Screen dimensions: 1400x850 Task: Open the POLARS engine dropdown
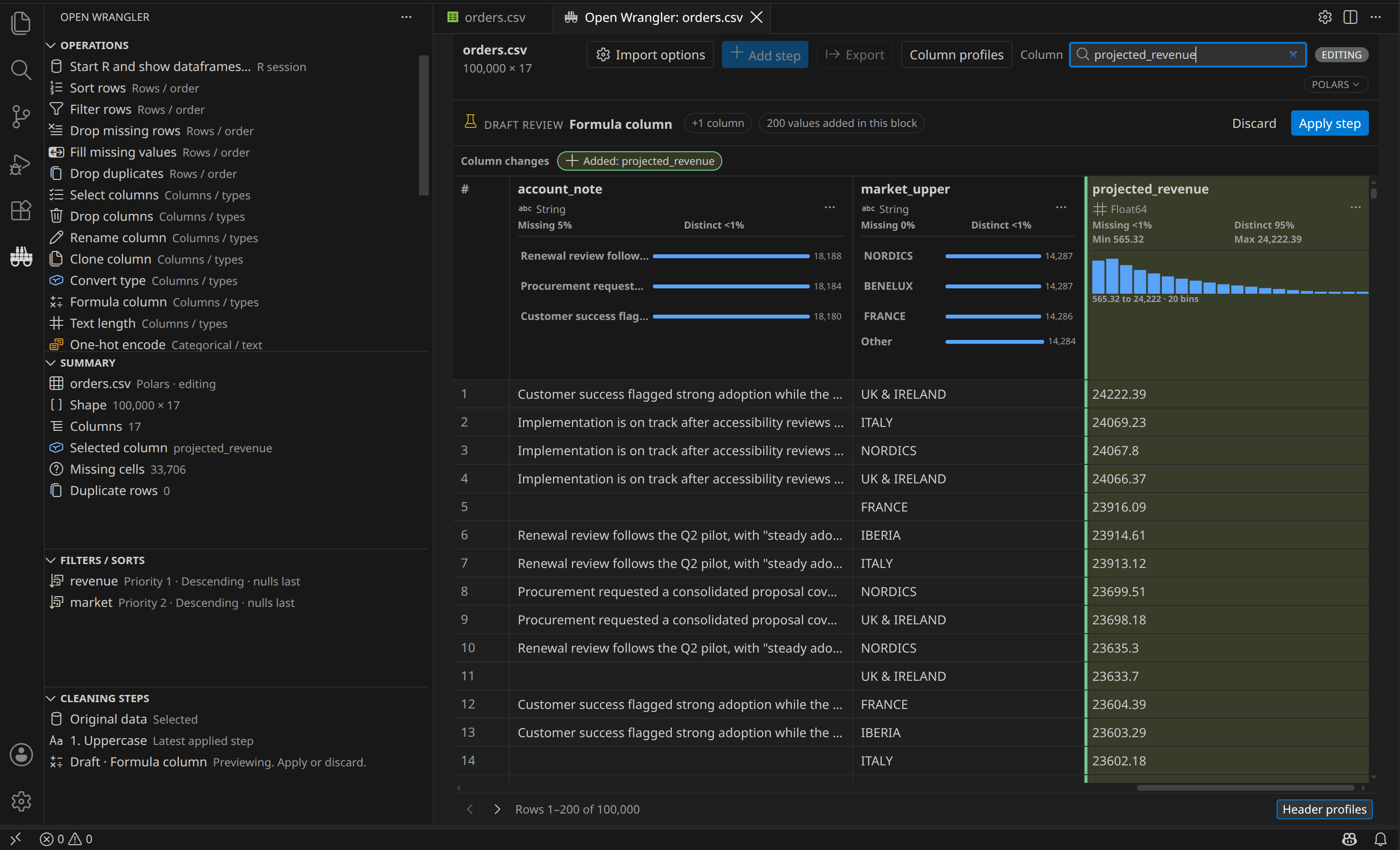(x=1336, y=84)
